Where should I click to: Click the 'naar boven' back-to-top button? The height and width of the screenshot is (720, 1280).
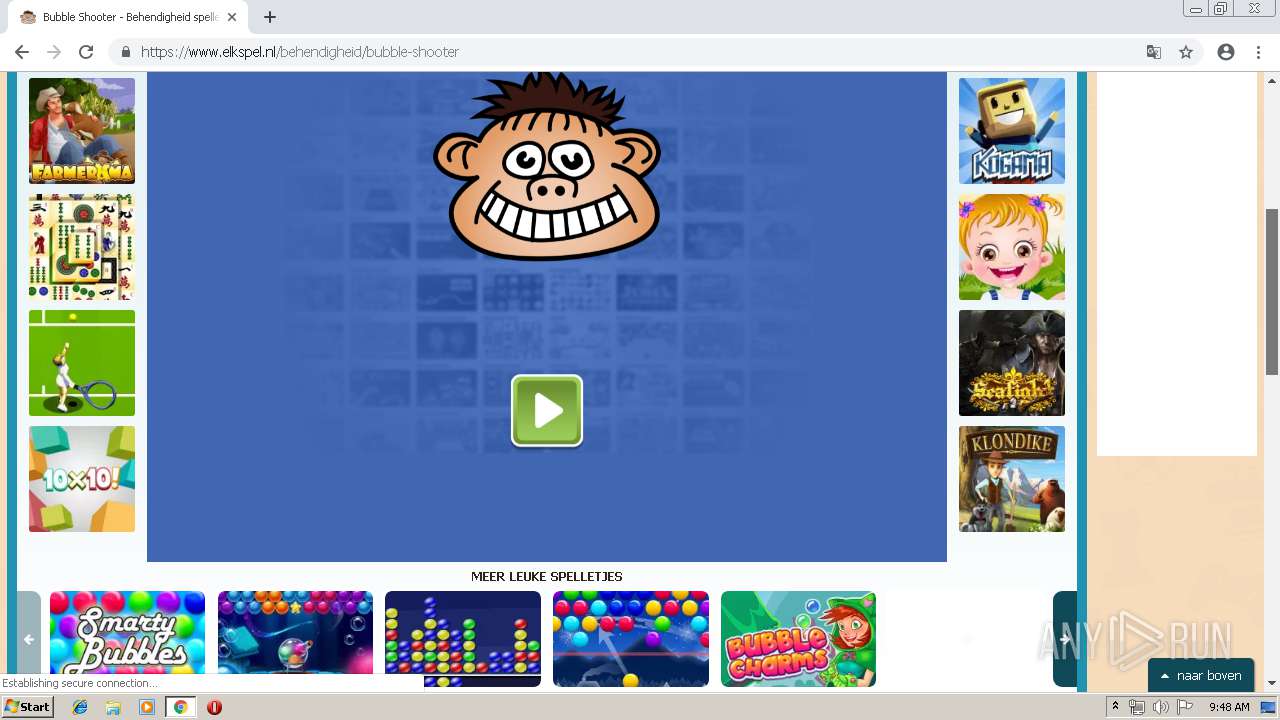[1201, 675]
